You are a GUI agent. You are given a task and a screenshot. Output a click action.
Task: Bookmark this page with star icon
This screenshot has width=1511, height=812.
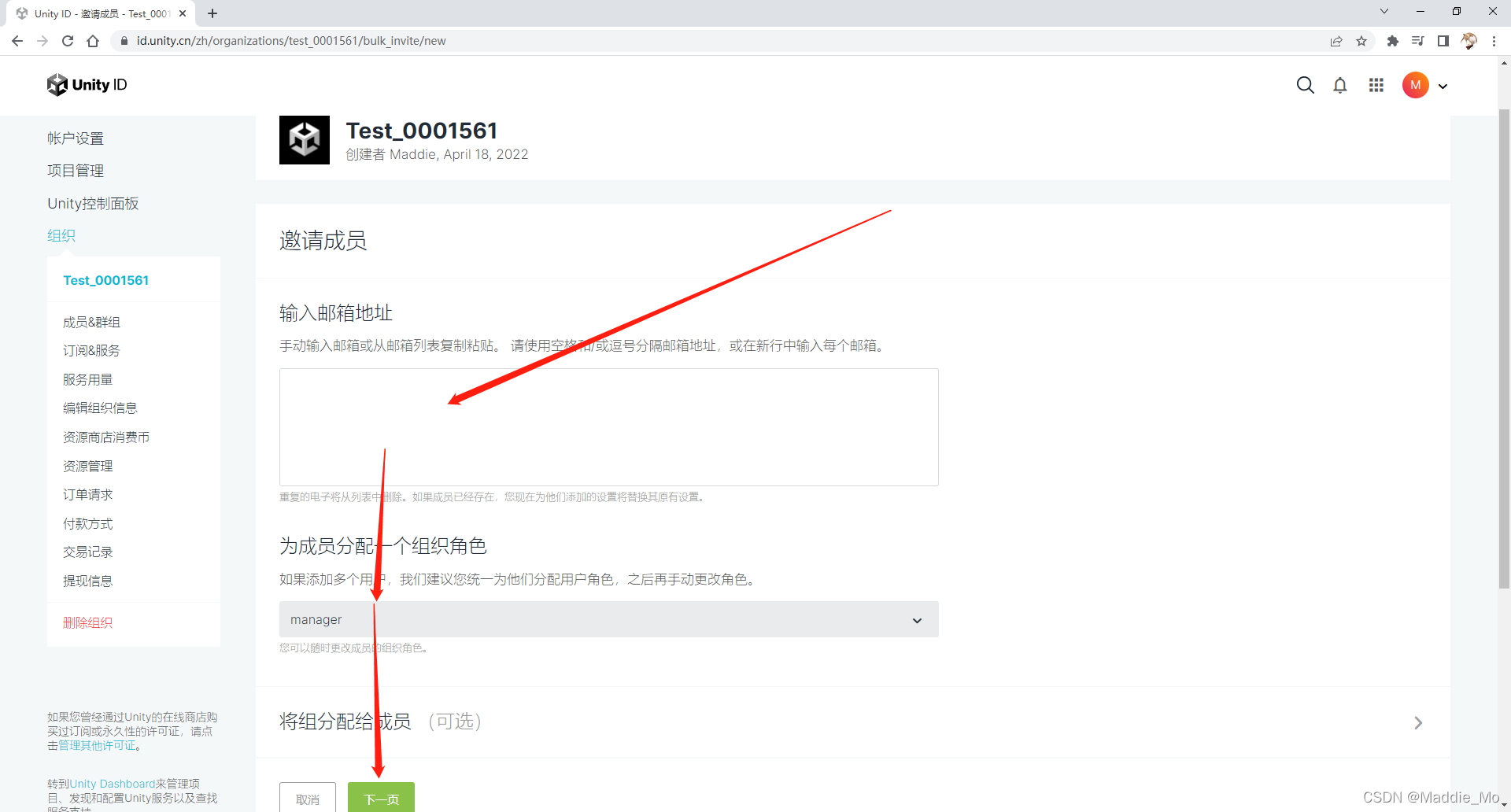point(1361,41)
